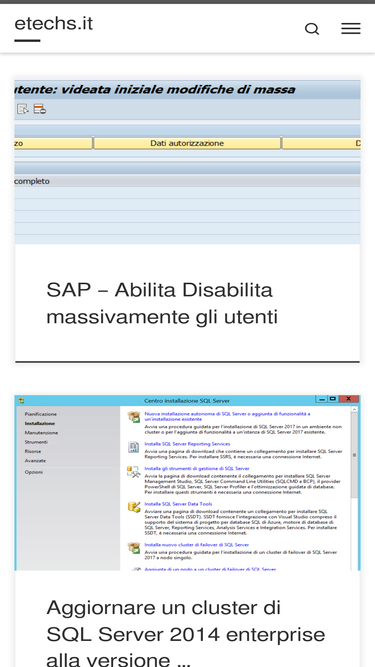Open the hamburger navigation menu

tap(351, 29)
